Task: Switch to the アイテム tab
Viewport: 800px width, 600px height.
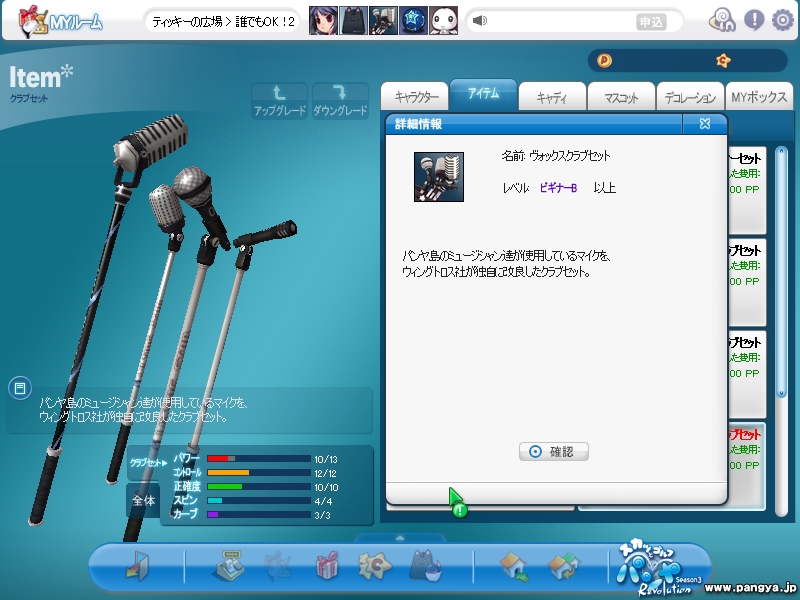Action: (483, 94)
